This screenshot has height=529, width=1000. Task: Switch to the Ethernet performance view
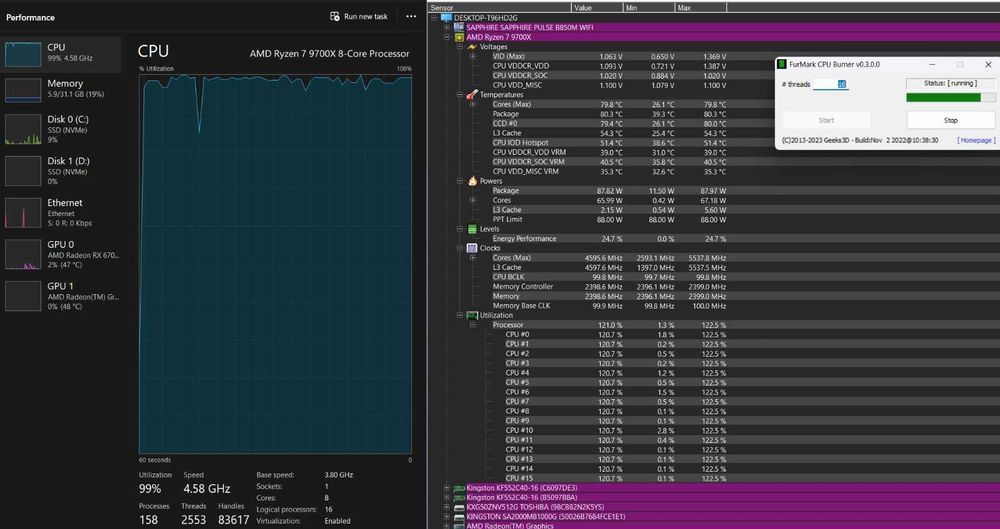point(62,212)
